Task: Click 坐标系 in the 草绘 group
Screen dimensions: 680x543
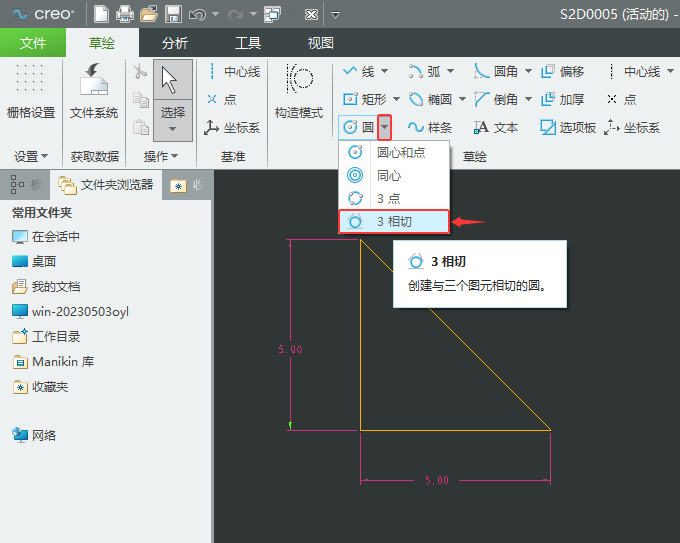Action: tap(632, 128)
